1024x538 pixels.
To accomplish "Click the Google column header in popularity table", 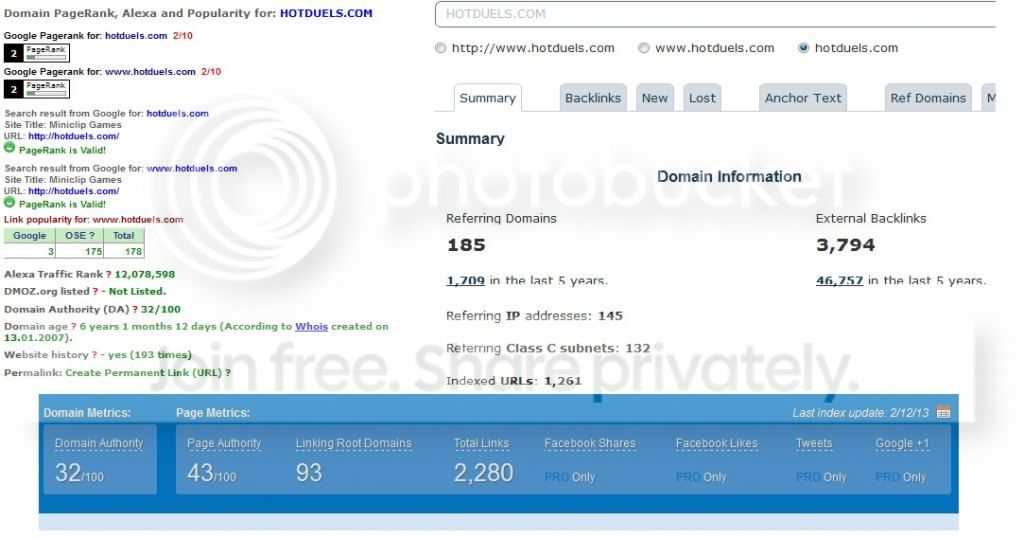I will pyautogui.click(x=29, y=236).
